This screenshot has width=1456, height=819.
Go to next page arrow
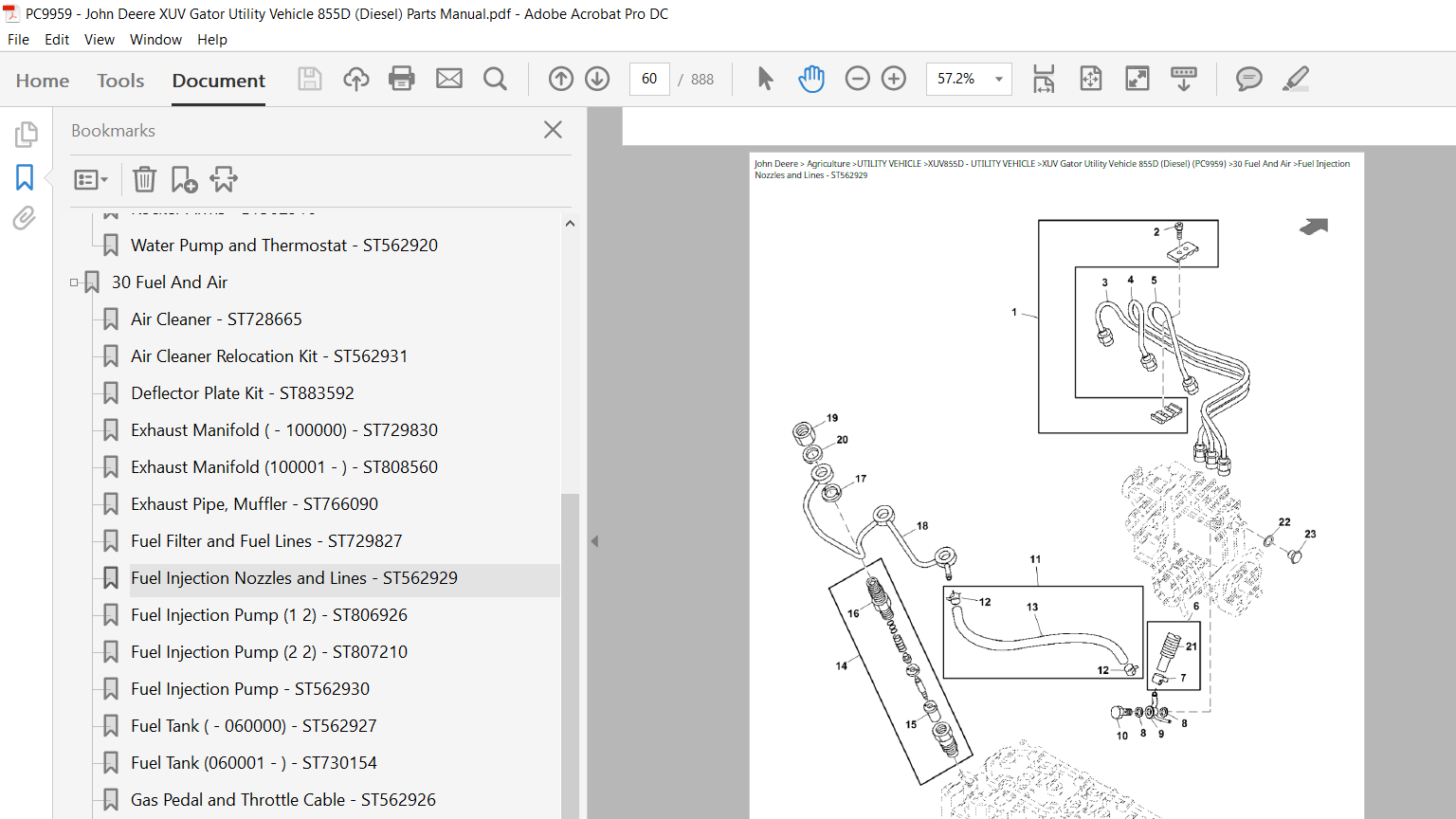(x=597, y=79)
